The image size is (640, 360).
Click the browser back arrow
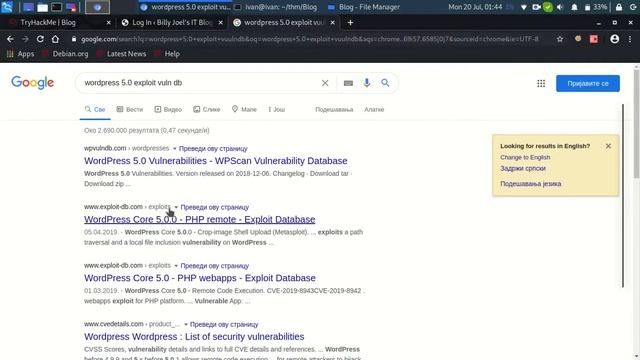tap(10, 39)
